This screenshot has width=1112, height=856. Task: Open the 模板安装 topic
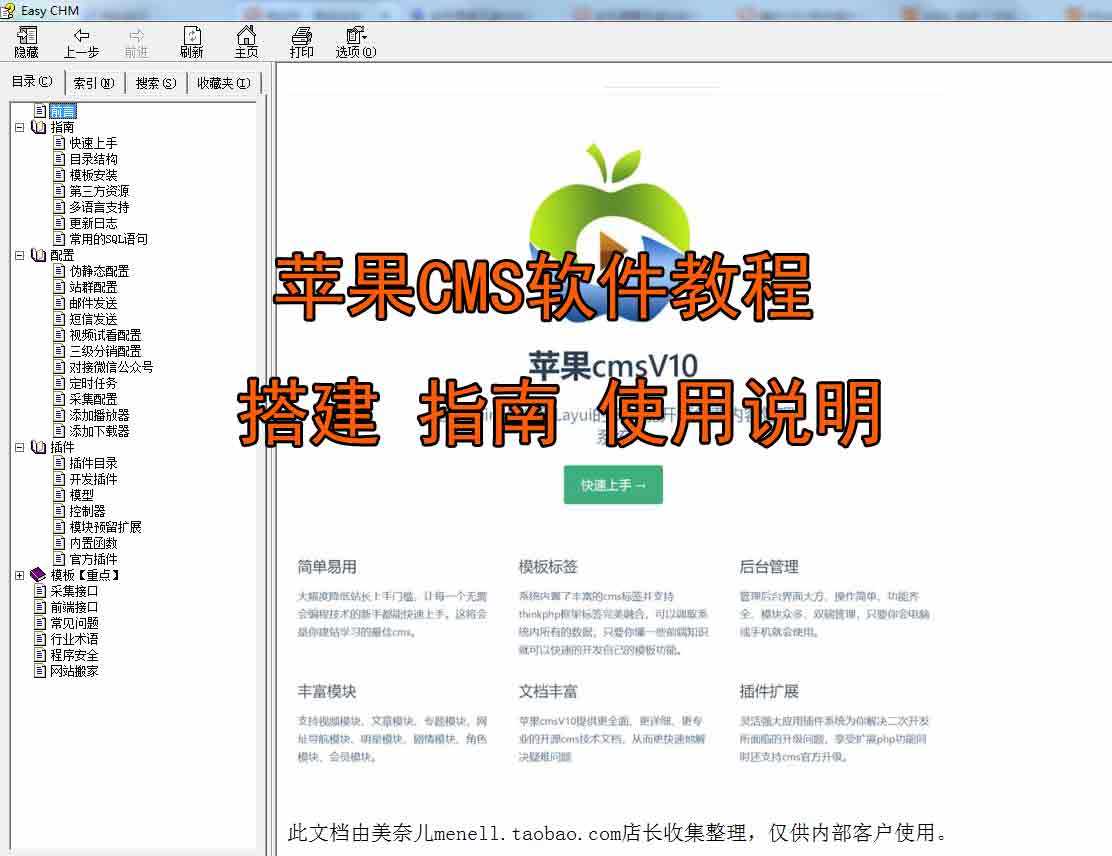click(x=94, y=175)
